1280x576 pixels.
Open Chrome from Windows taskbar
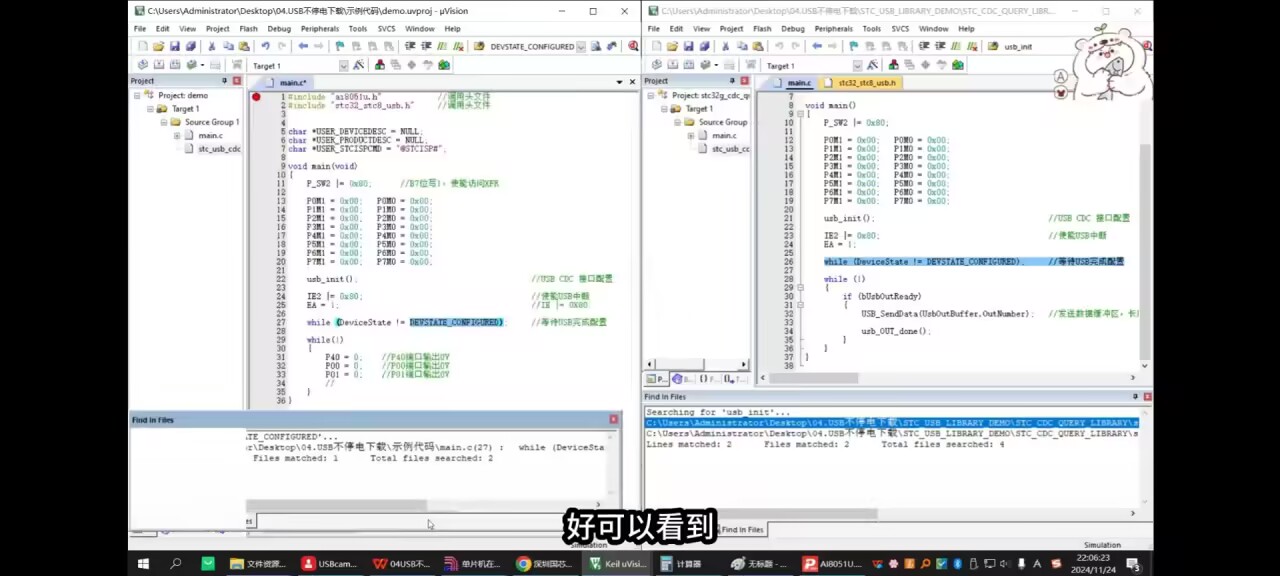523,564
